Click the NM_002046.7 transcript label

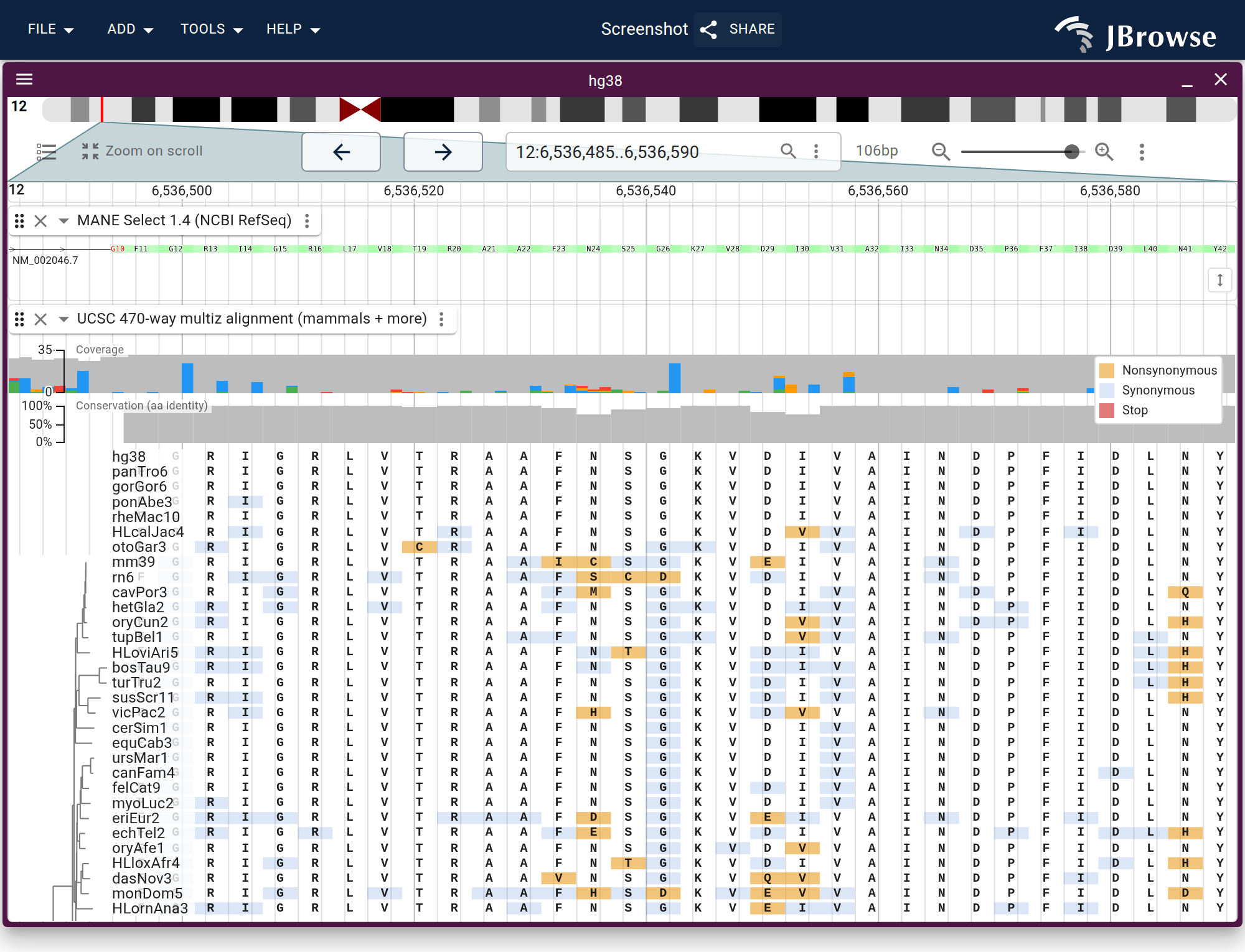(45, 260)
